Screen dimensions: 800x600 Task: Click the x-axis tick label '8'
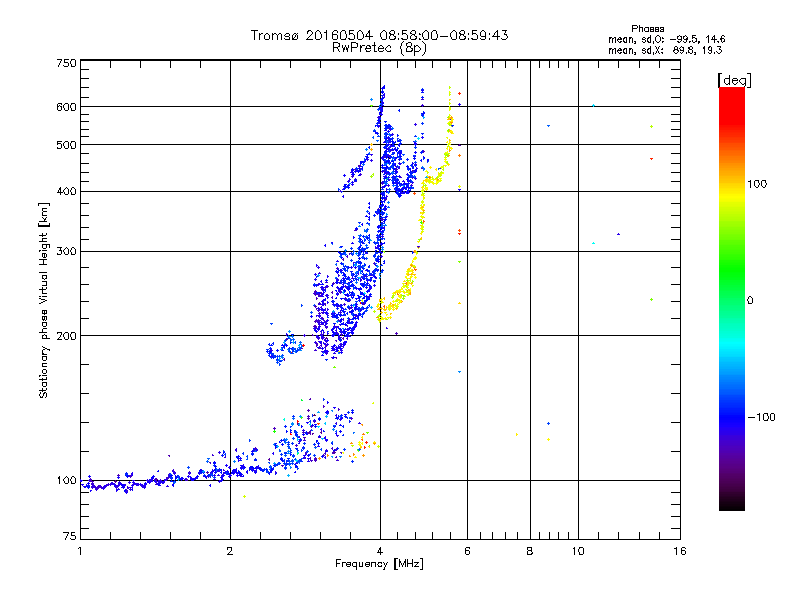[x=530, y=551]
